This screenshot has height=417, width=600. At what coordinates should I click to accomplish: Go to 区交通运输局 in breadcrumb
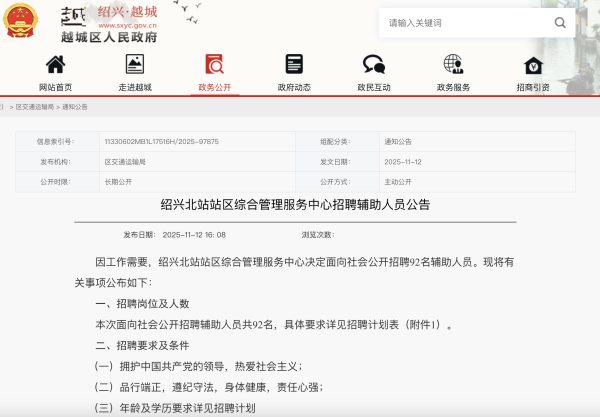pos(34,106)
